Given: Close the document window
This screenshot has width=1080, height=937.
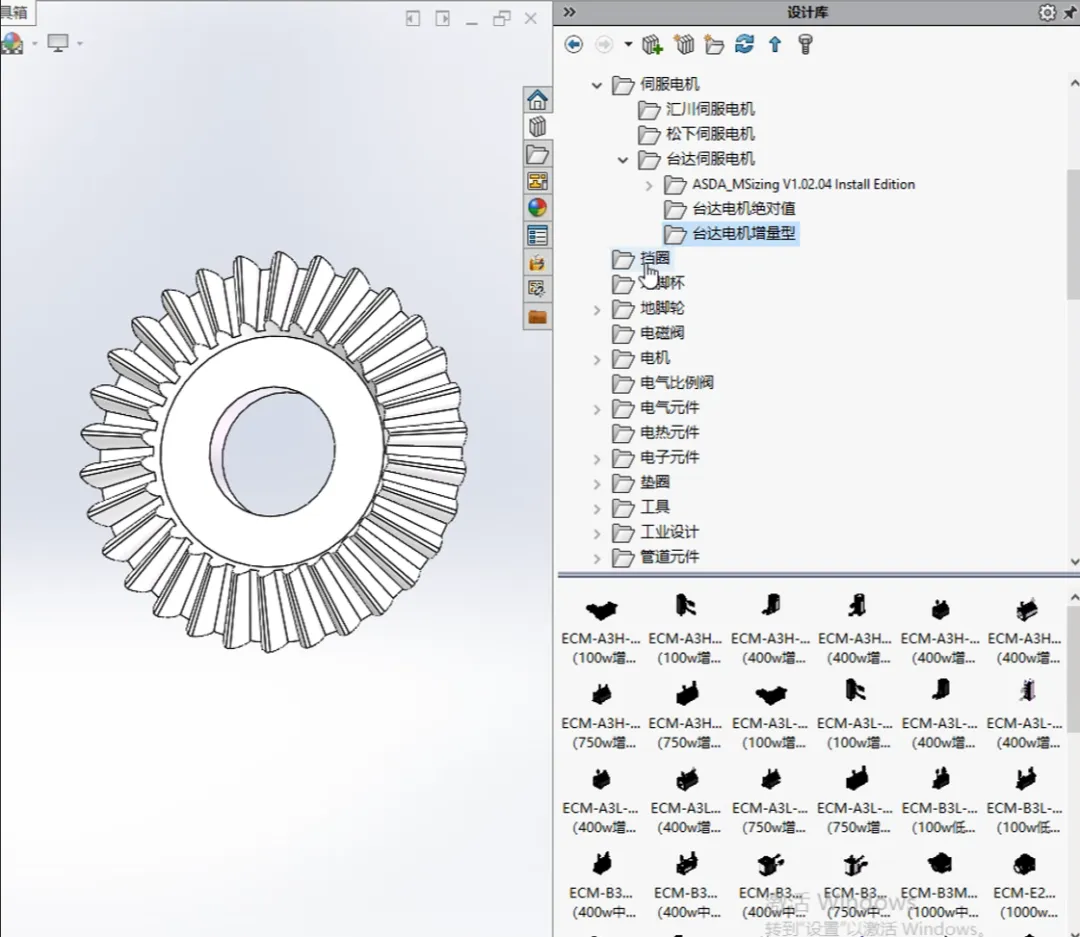Looking at the screenshot, I should (x=530, y=19).
